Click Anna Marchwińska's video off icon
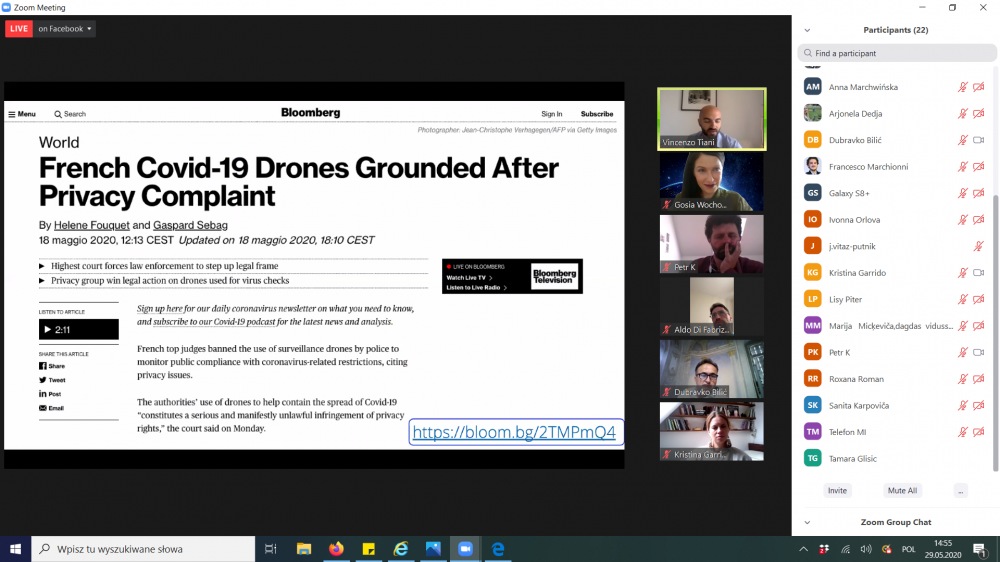The width and height of the screenshot is (1000, 562). click(x=978, y=87)
